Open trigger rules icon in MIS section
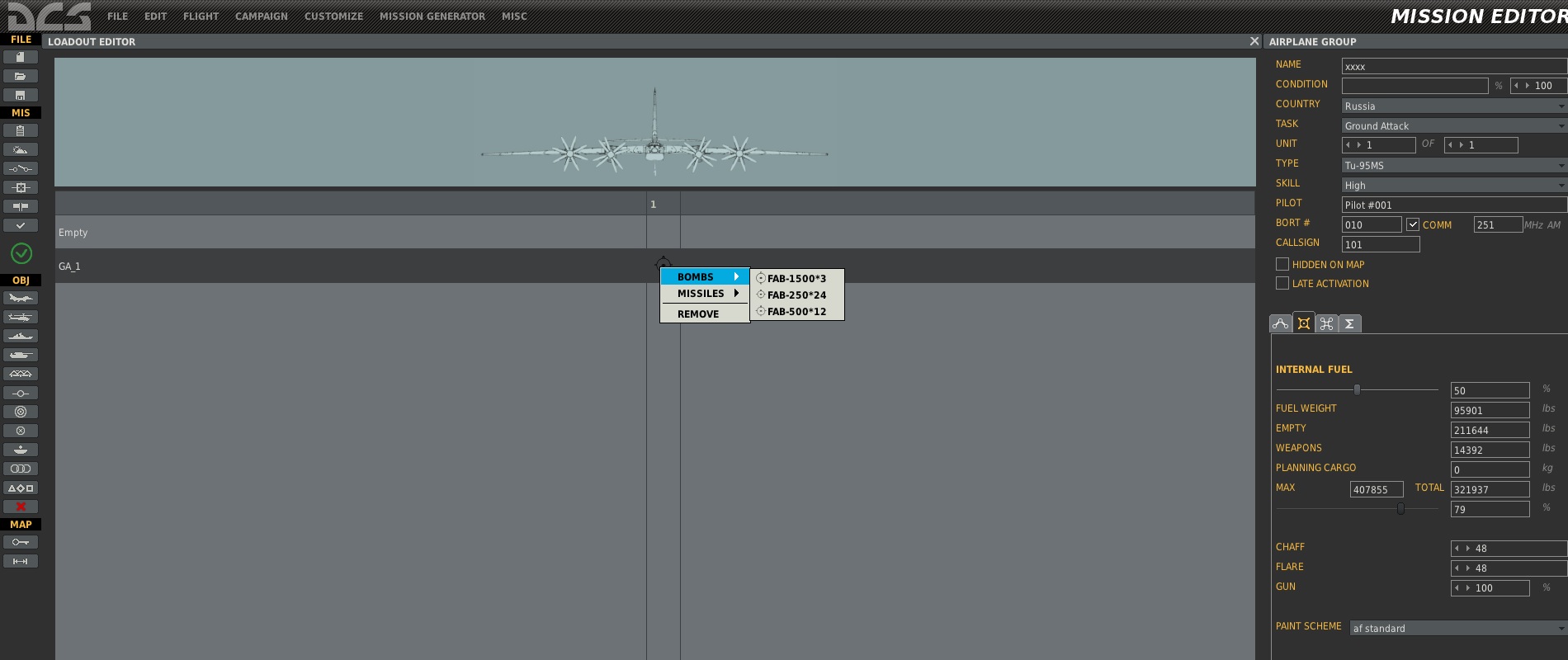Screen dimensions: 1568x660 coord(21,168)
